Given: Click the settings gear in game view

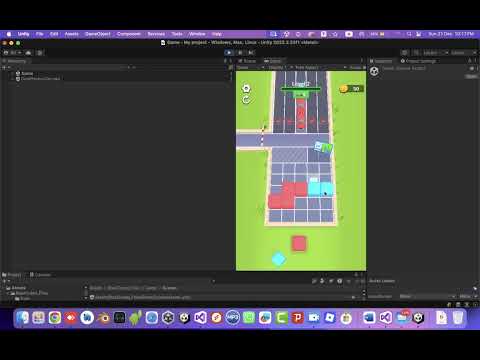Looking at the screenshot, I should point(246,88).
